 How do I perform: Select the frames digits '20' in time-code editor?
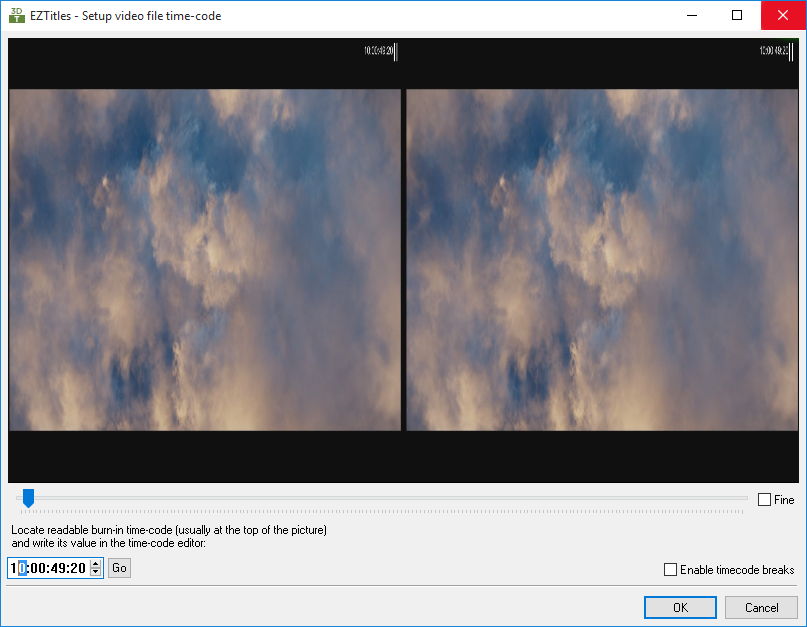point(77,568)
